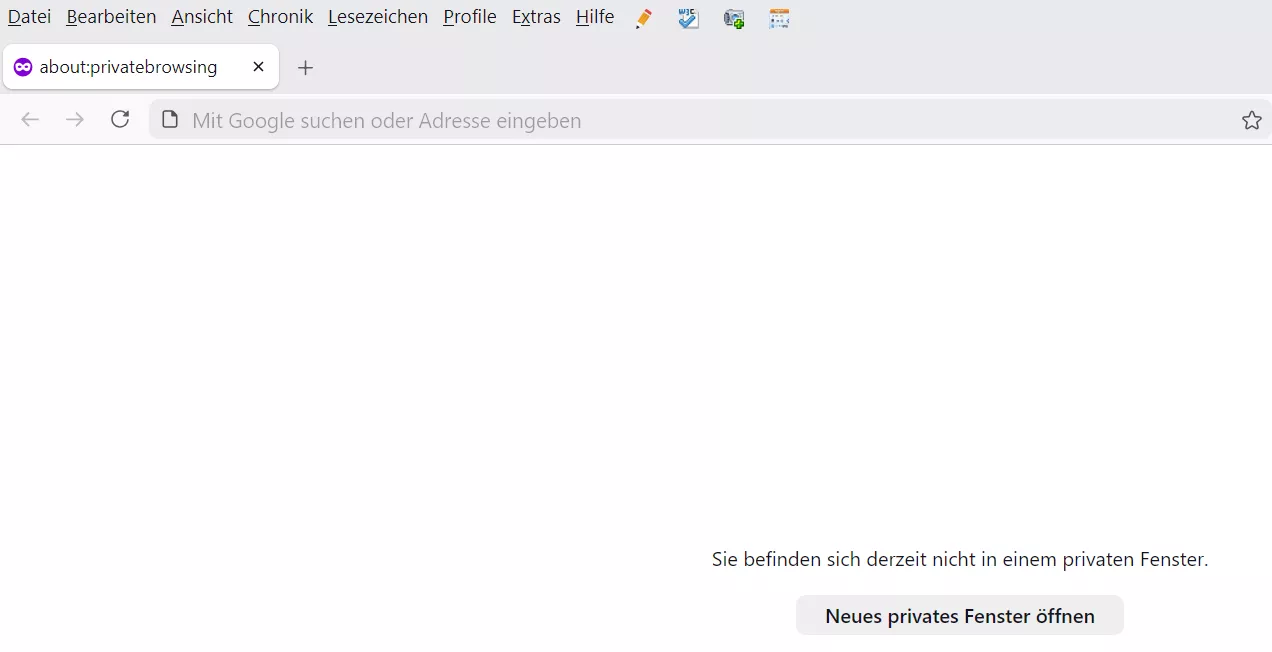The image size is (1272, 652).
Task: Open the Hilfe menu
Action: [x=595, y=17]
